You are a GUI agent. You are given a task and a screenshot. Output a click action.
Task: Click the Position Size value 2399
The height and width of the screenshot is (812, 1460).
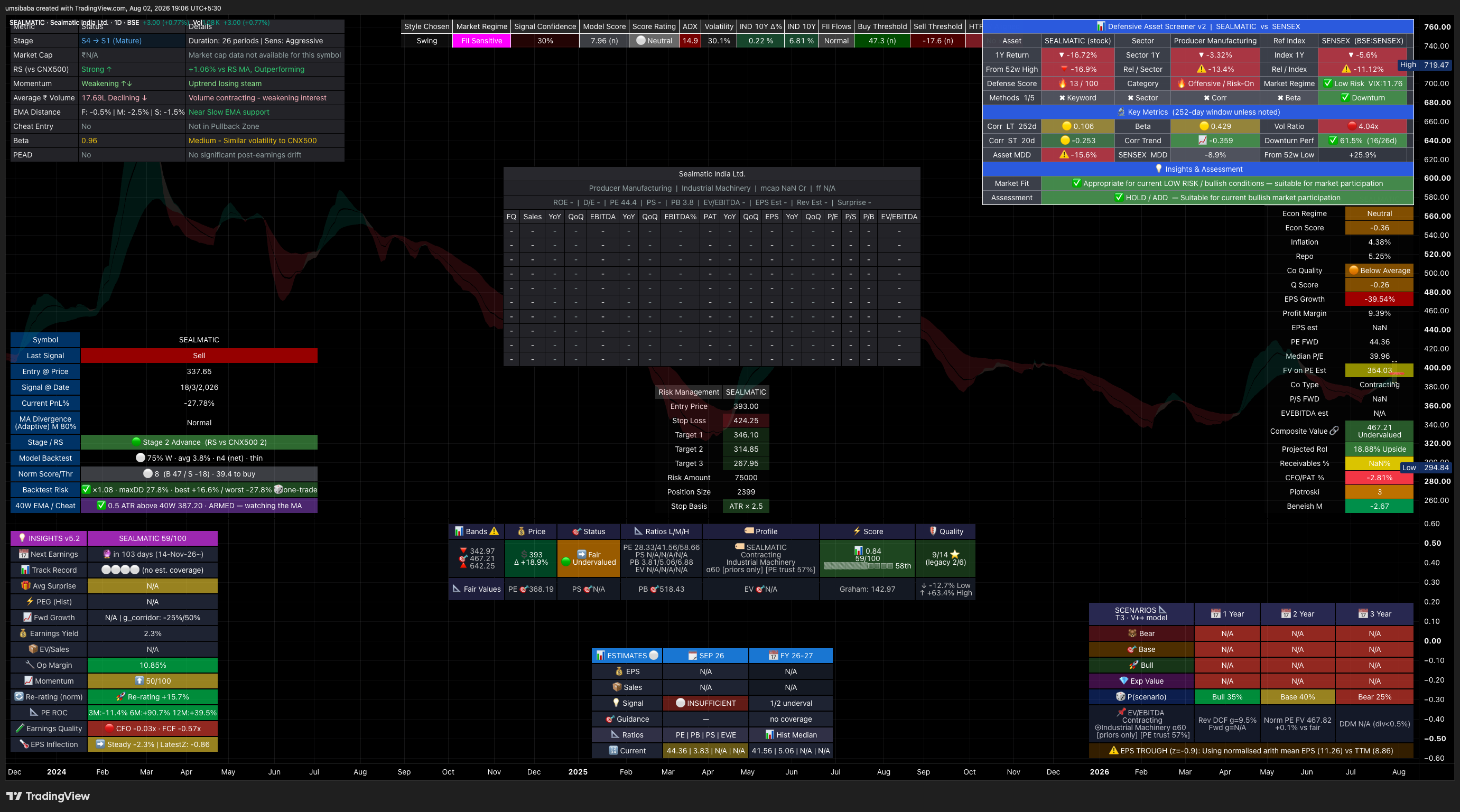[746, 492]
